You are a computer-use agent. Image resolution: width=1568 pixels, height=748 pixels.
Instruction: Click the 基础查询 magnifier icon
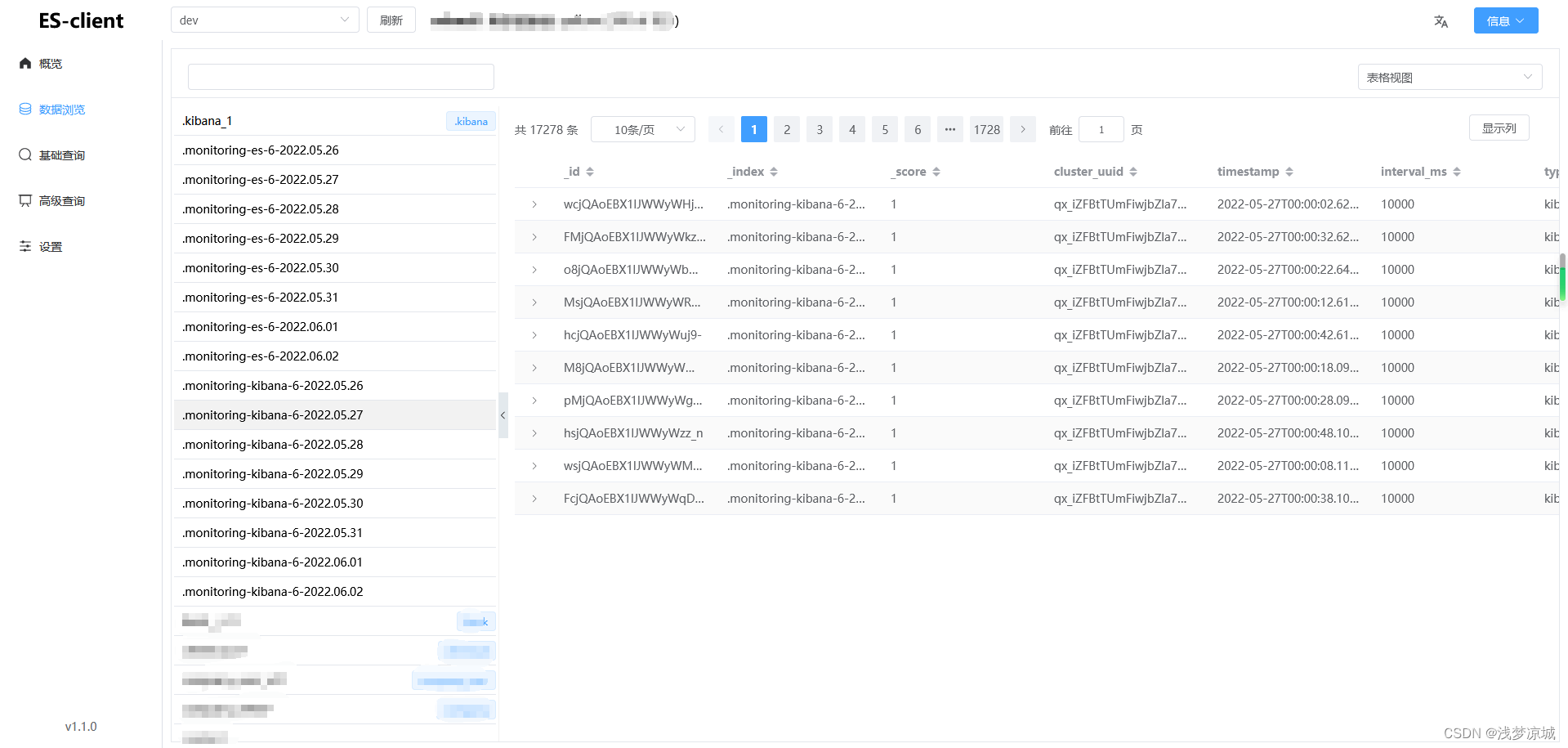25,155
